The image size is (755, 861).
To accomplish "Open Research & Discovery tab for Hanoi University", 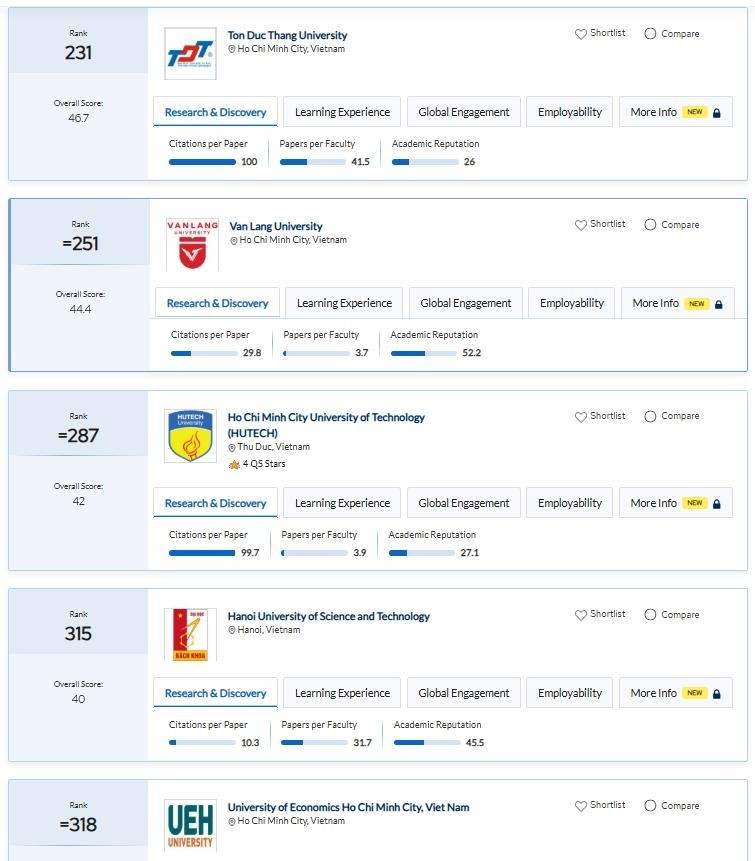I will click(x=215, y=693).
